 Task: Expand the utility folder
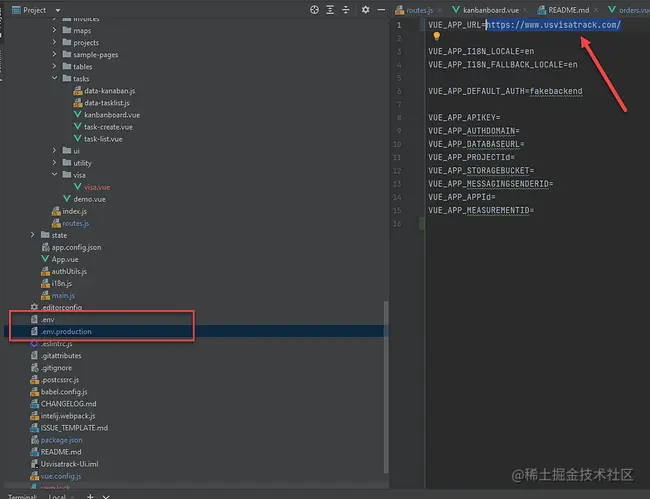[54, 162]
